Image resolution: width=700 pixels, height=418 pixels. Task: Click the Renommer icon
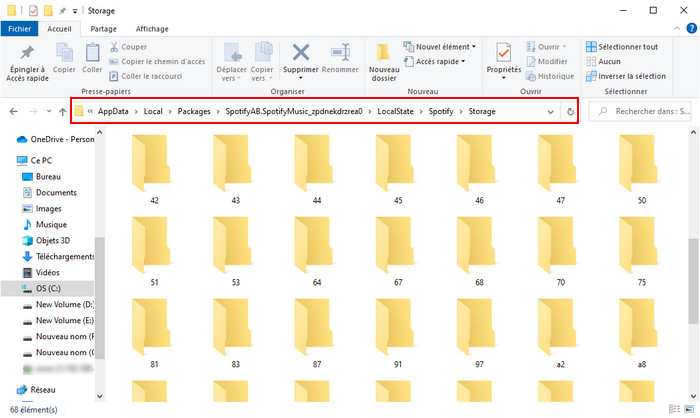click(x=341, y=54)
